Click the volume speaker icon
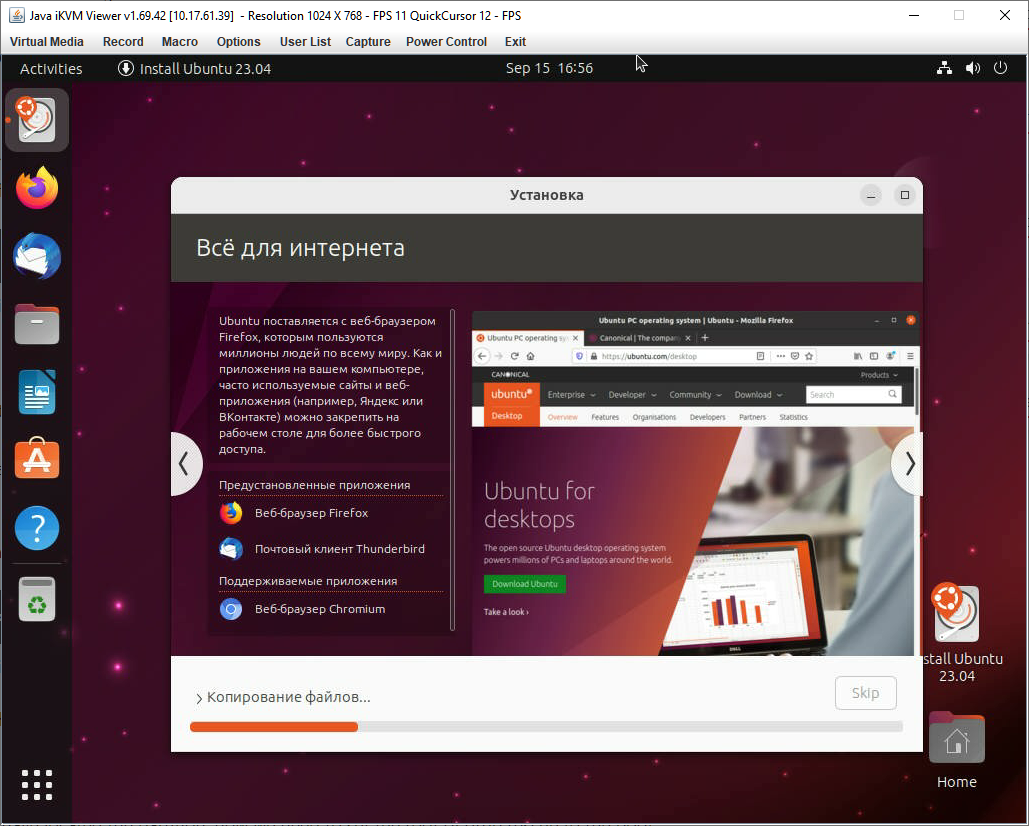The image size is (1029, 826). [x=973, y=68]
